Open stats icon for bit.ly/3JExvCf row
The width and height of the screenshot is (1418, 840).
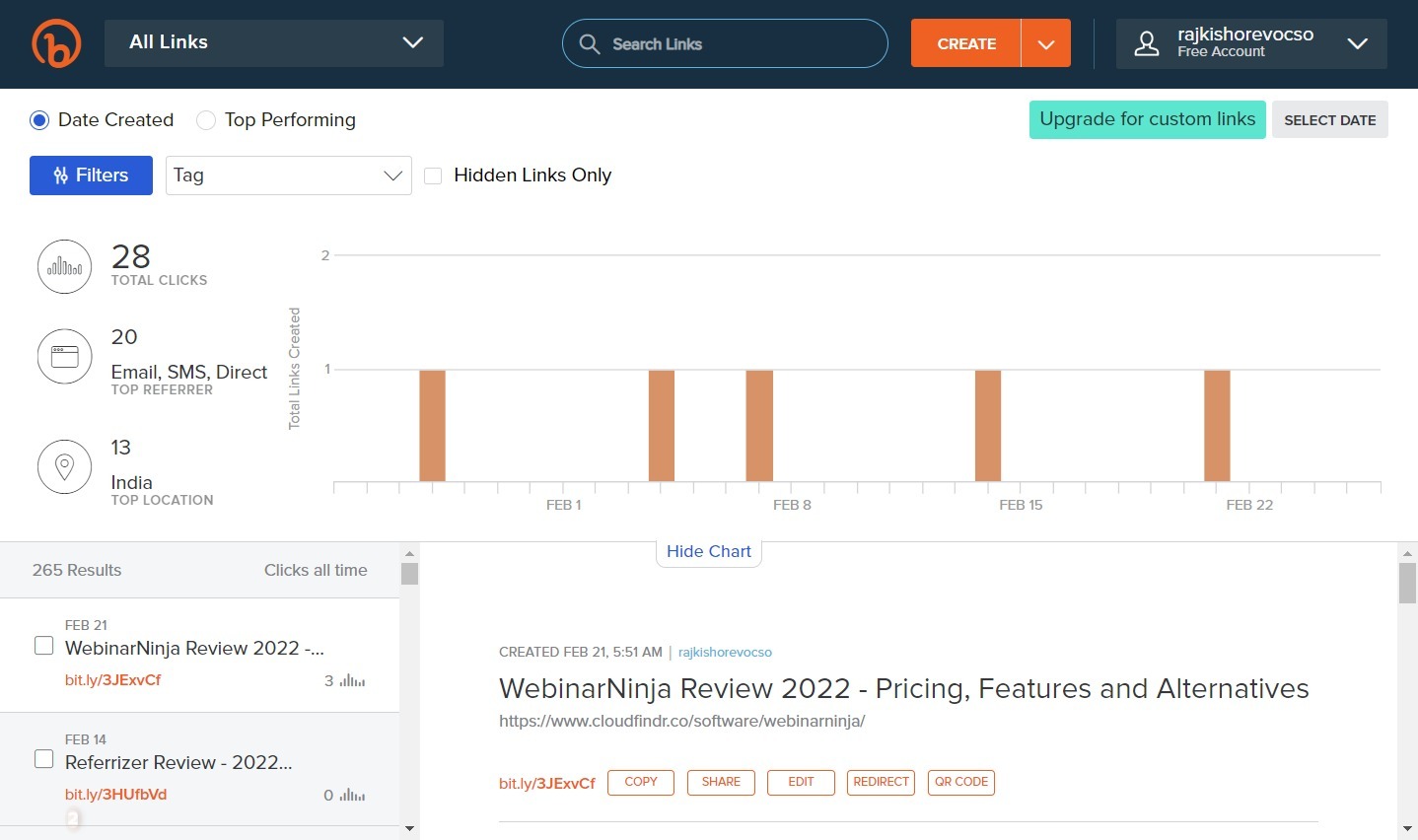pos(353,681)
